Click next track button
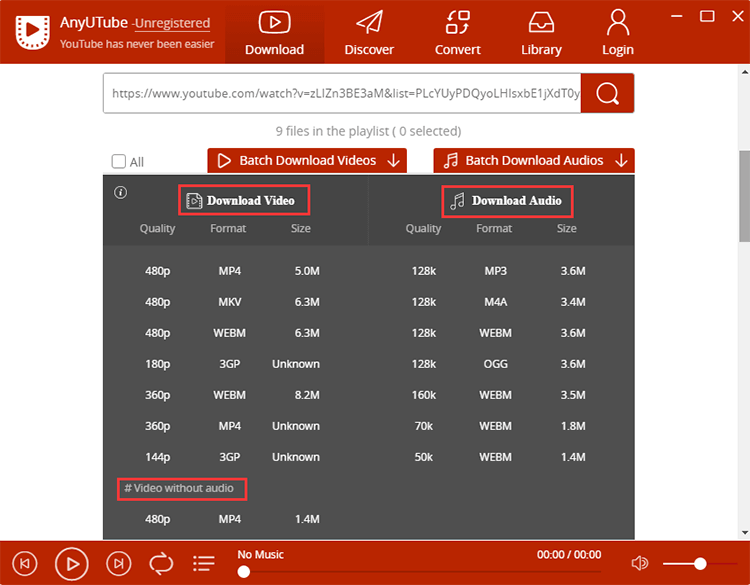Viewport: 750px width, 585px height. click(119, 563)
